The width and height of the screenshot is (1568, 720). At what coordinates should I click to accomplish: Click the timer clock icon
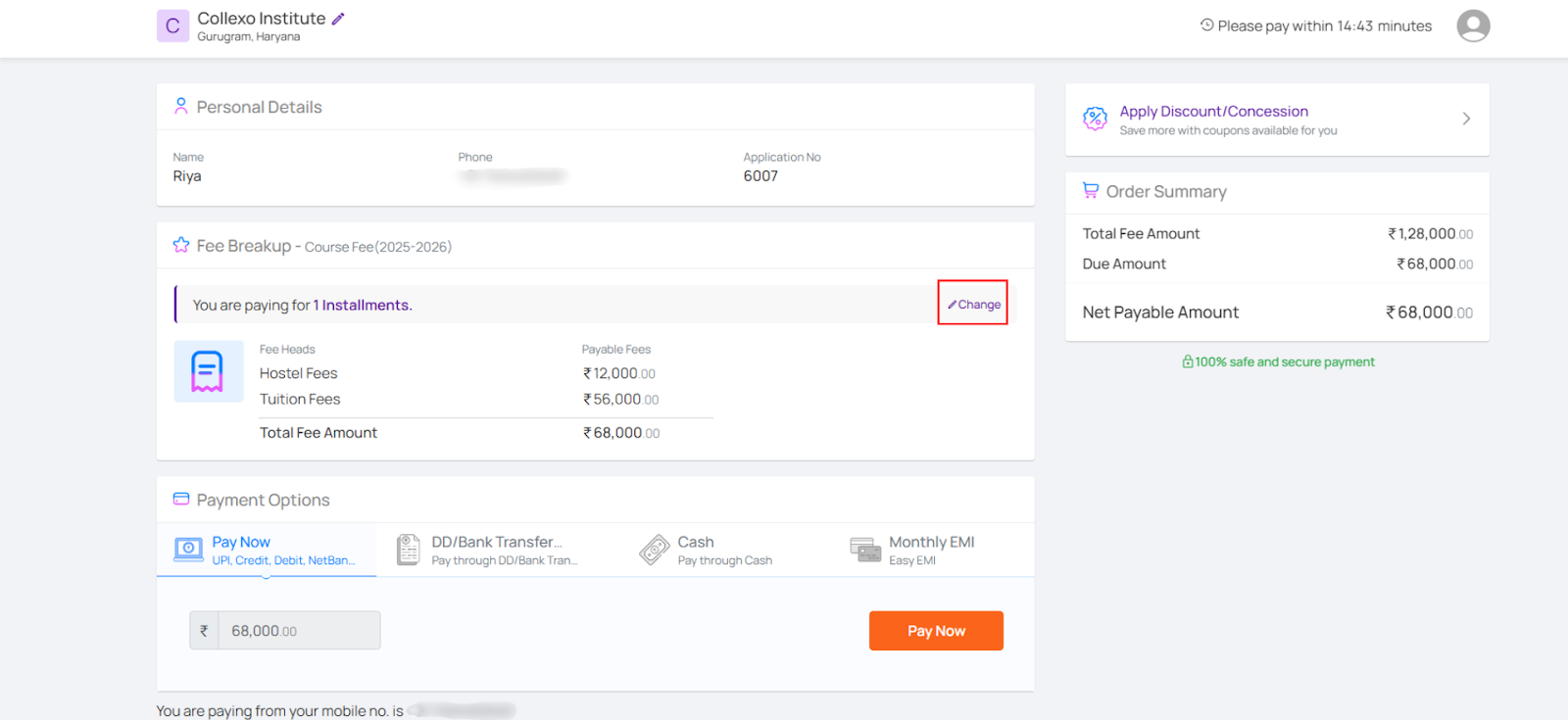point(1206,25)
